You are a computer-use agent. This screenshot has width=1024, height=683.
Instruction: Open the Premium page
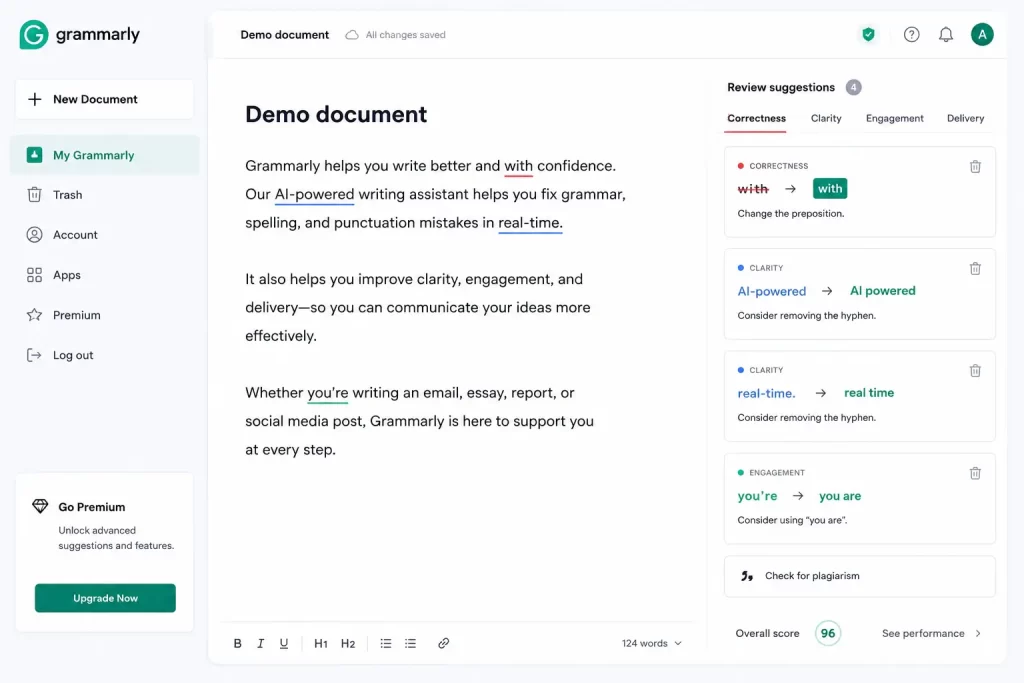(76, 315)
